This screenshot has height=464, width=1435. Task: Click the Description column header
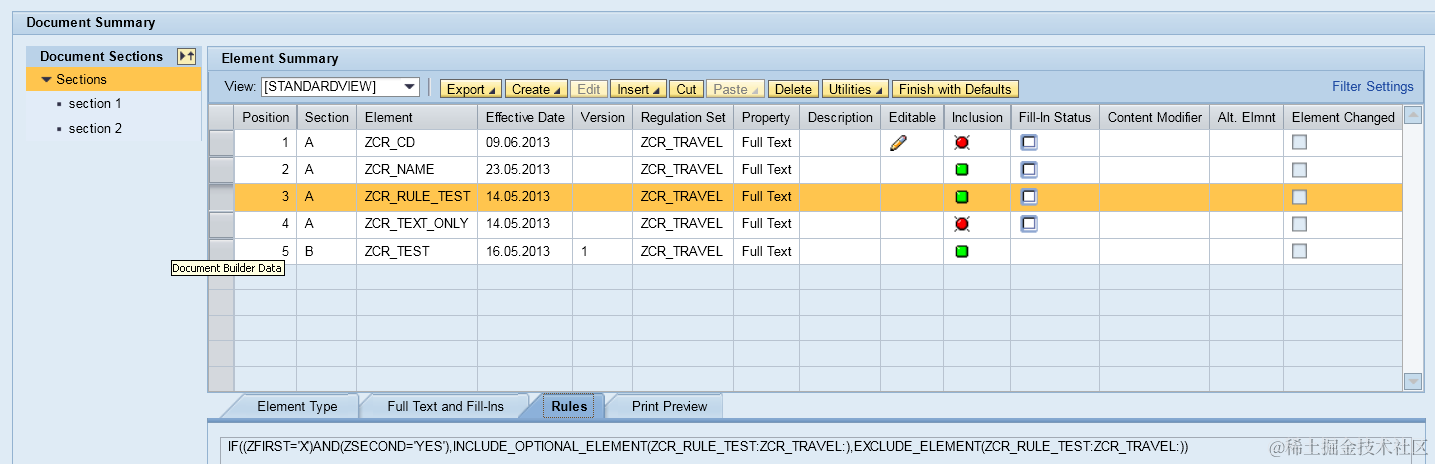pos(840,117)
